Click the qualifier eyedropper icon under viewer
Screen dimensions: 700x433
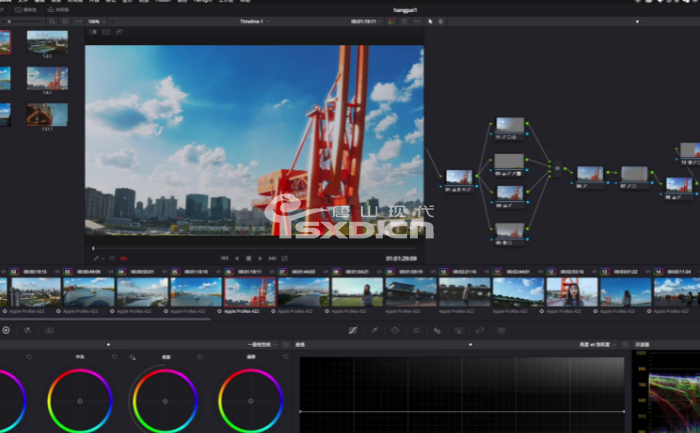click(x=96, y=258)
